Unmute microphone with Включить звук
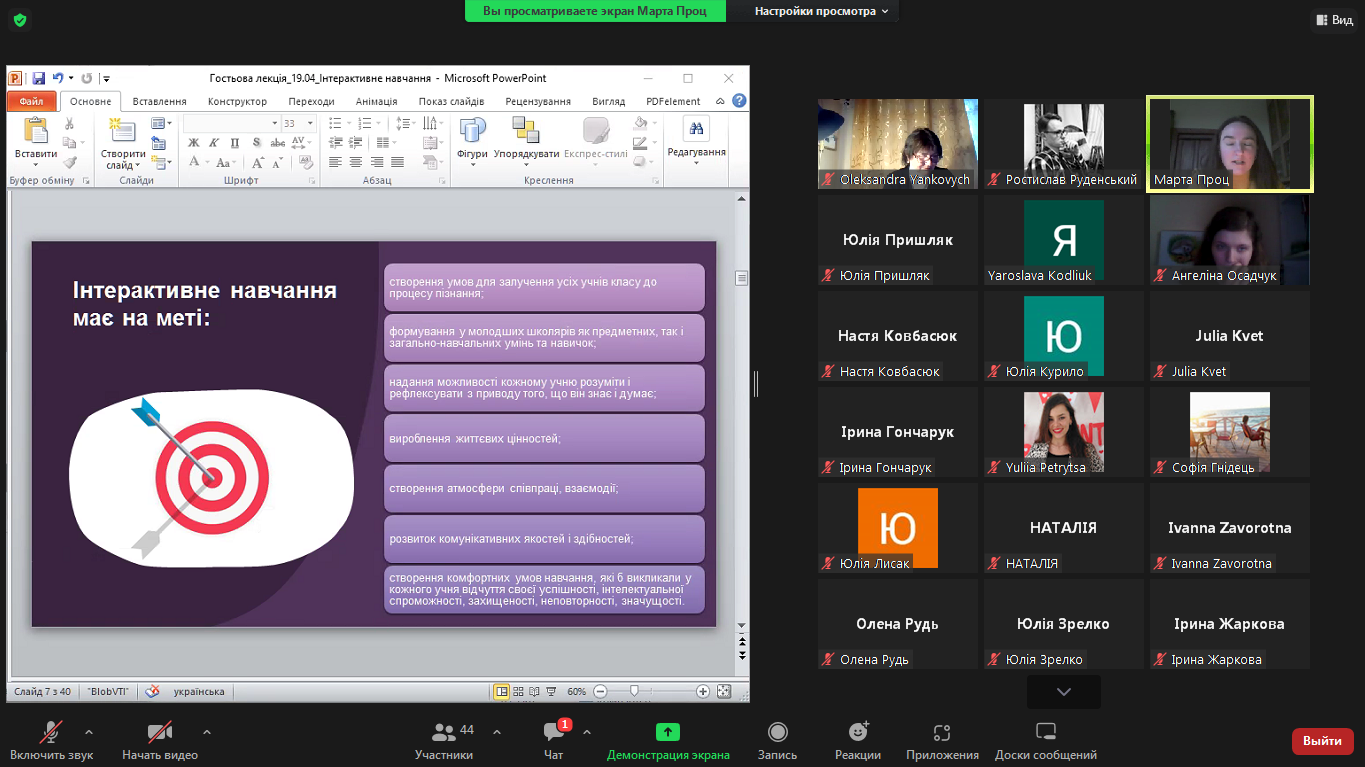The width and height of the screenshot is (1365, 767). coord(51,733)
